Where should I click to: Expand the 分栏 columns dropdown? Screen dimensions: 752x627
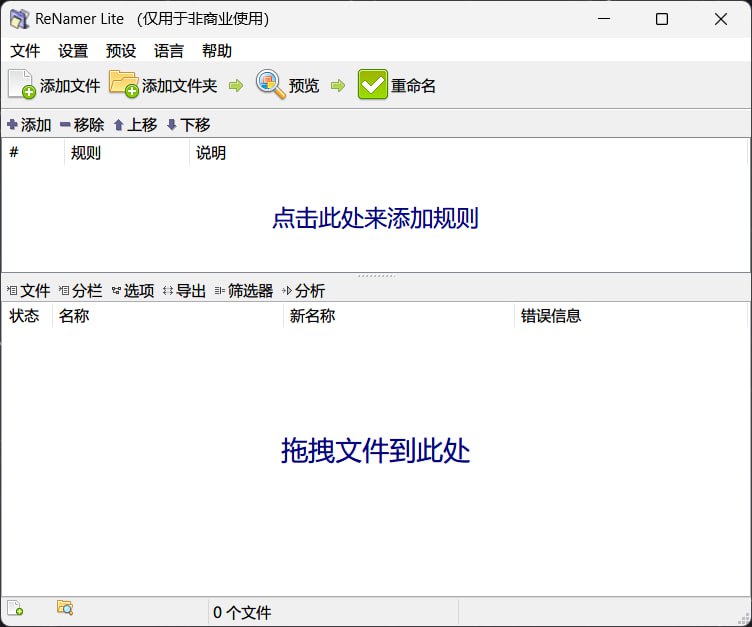[81, 290]
